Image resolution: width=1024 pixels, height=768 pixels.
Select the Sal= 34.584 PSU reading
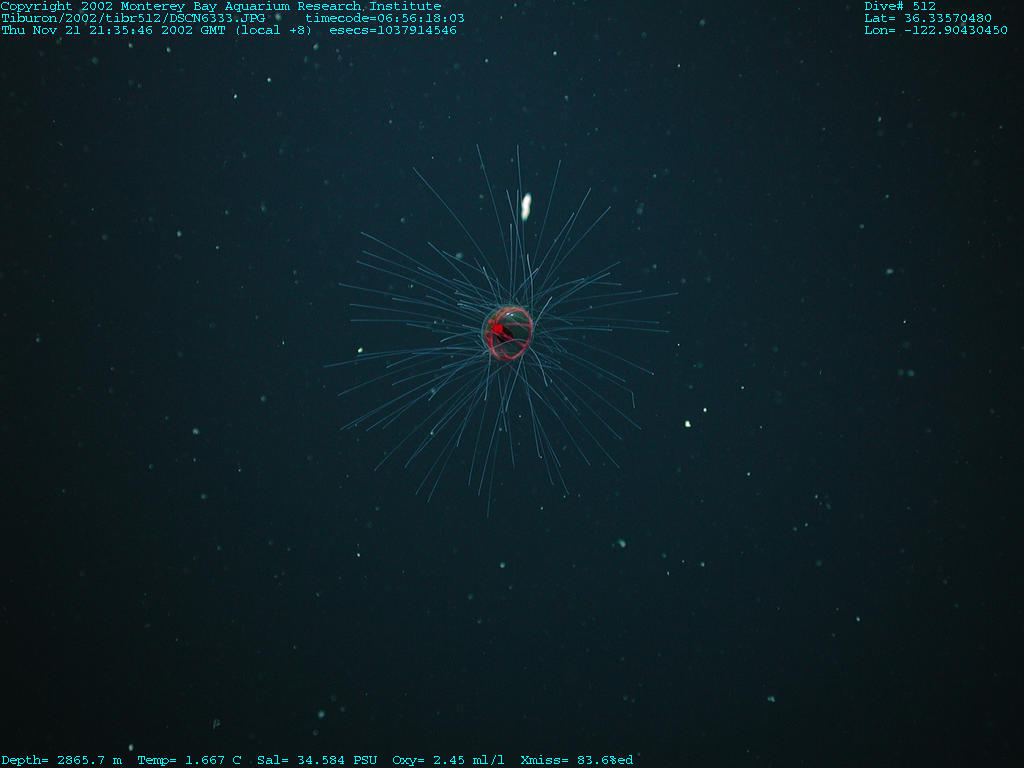point(317,760)
